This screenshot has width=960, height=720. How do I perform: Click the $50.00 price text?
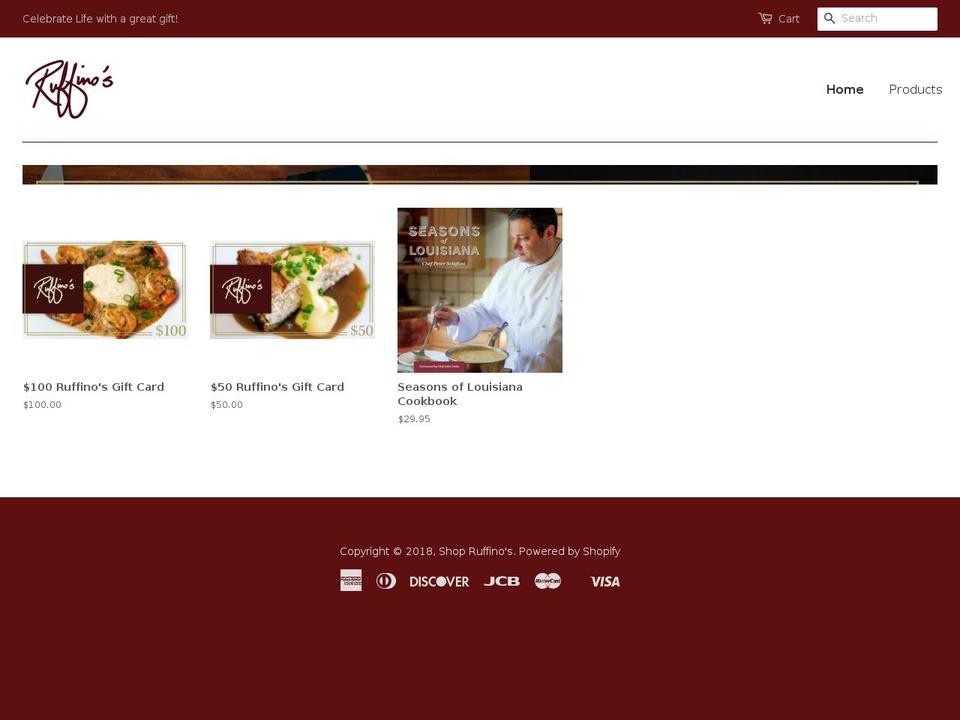[x=227, y=405]
